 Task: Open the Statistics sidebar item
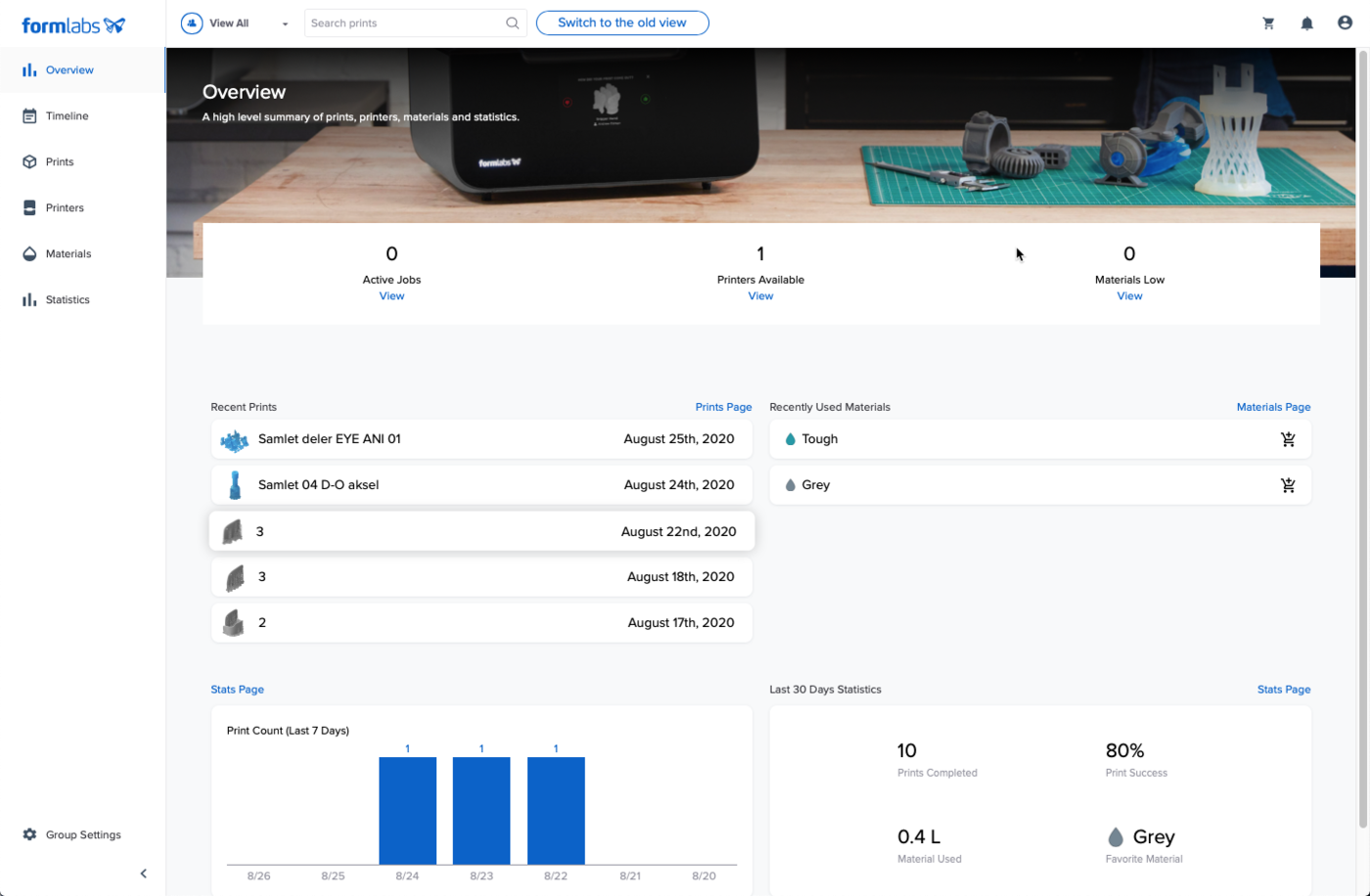(x=68, y=300)
